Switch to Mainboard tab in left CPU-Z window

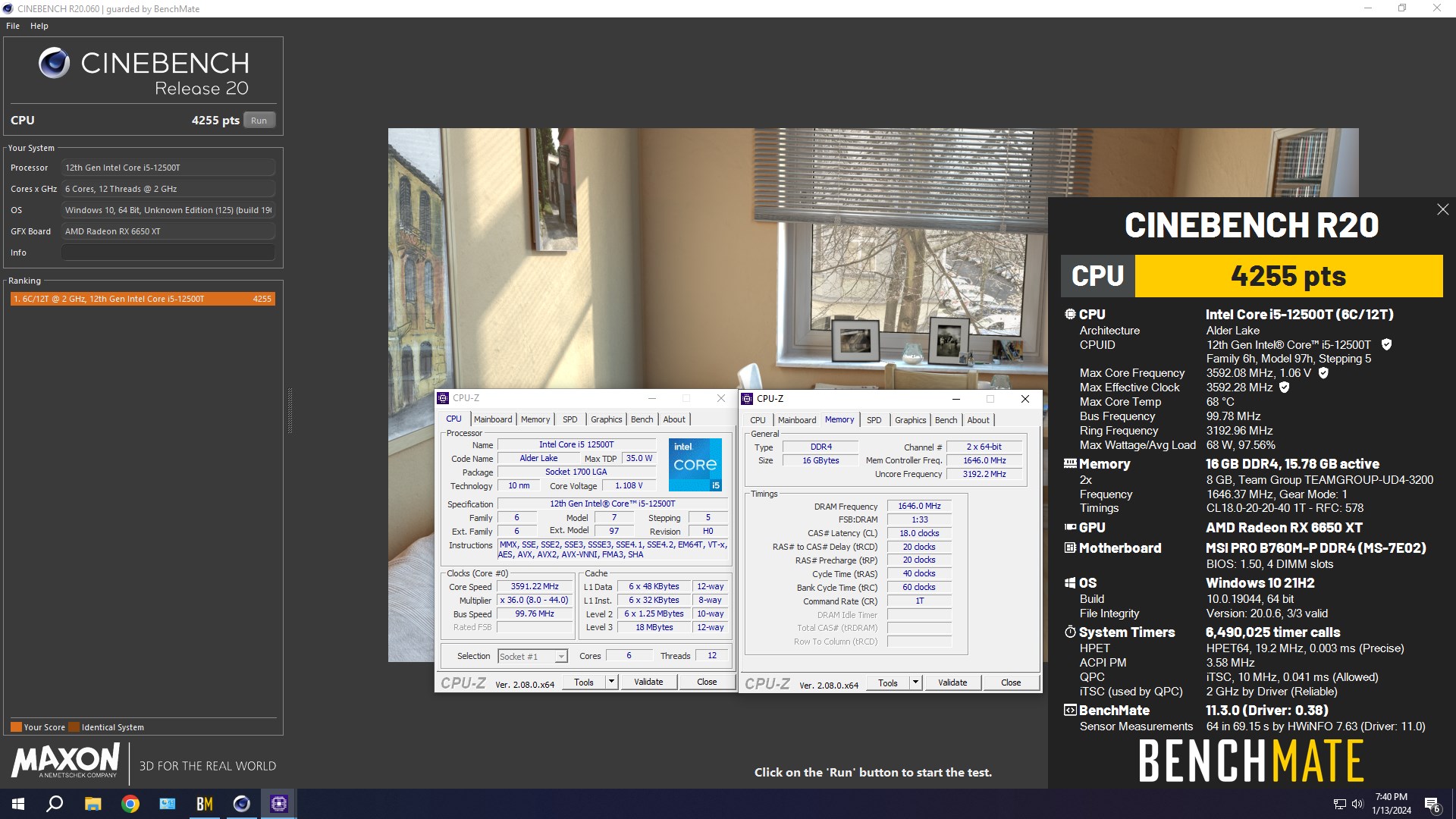point(493,419)
